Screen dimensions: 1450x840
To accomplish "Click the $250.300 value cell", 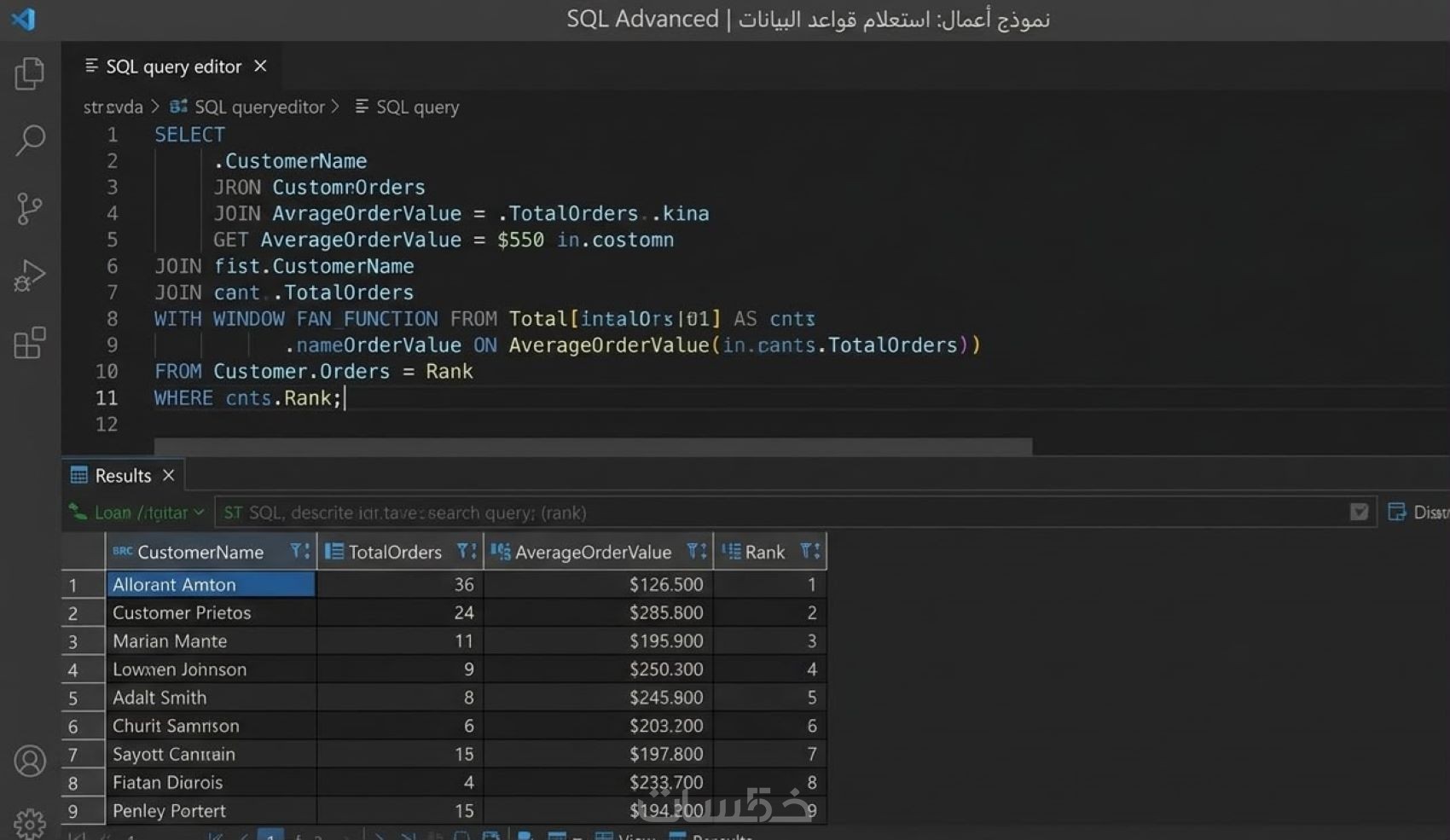I will (x=598, y=669).
